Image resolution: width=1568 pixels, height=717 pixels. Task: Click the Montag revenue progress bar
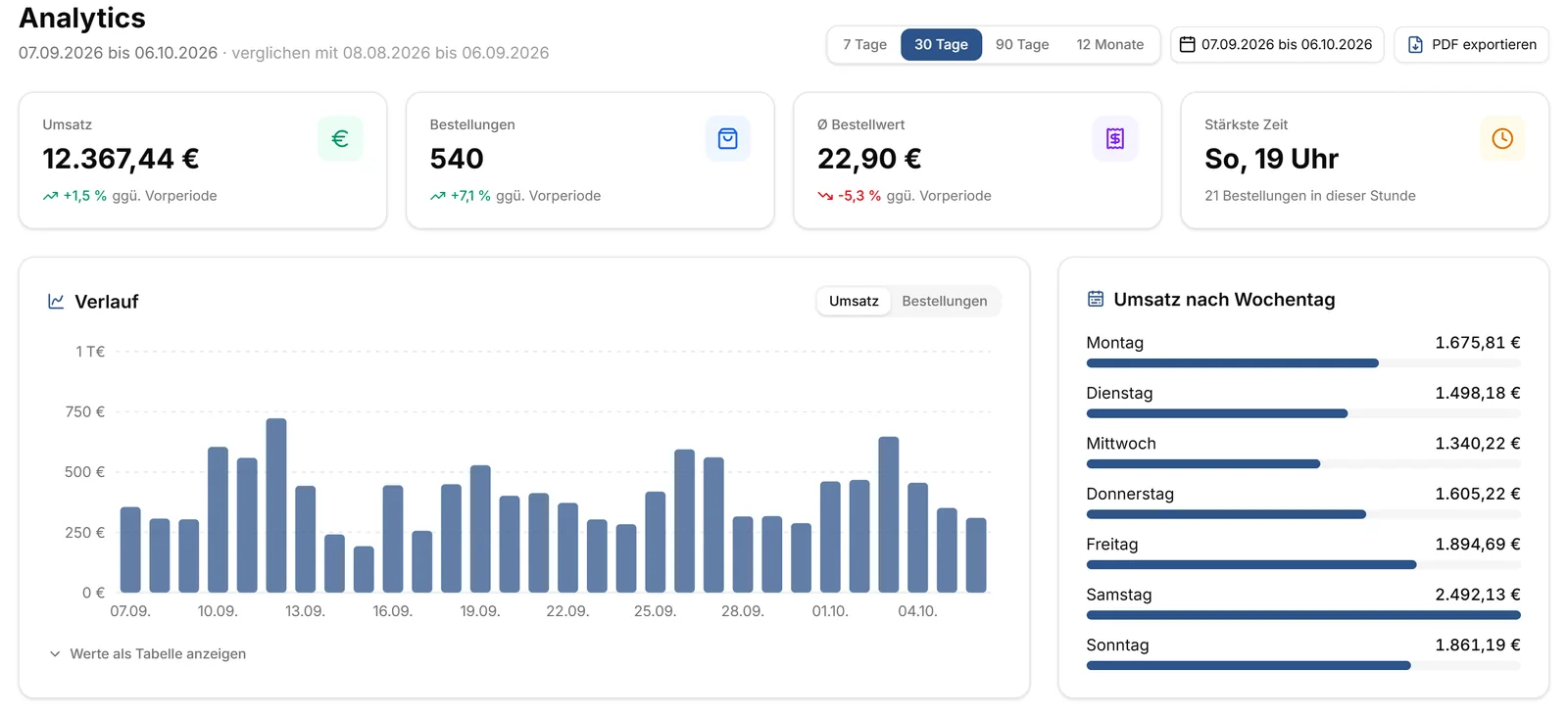(1303, 363)
